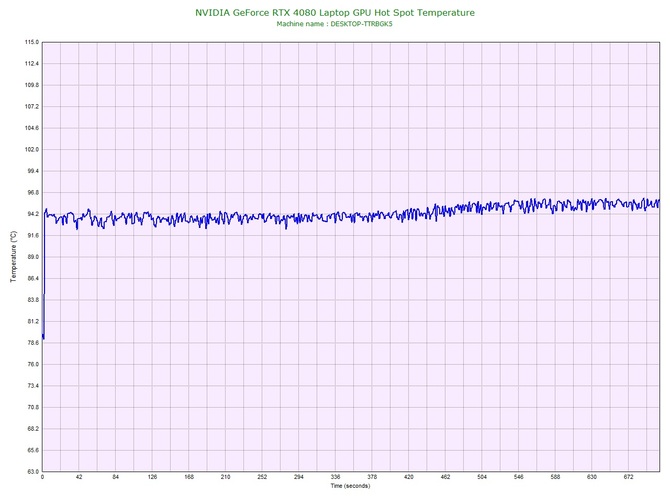Viewport: 670px width, 503px height.
Task: Click the 91.6 temperature axis label
Action: 33,235
